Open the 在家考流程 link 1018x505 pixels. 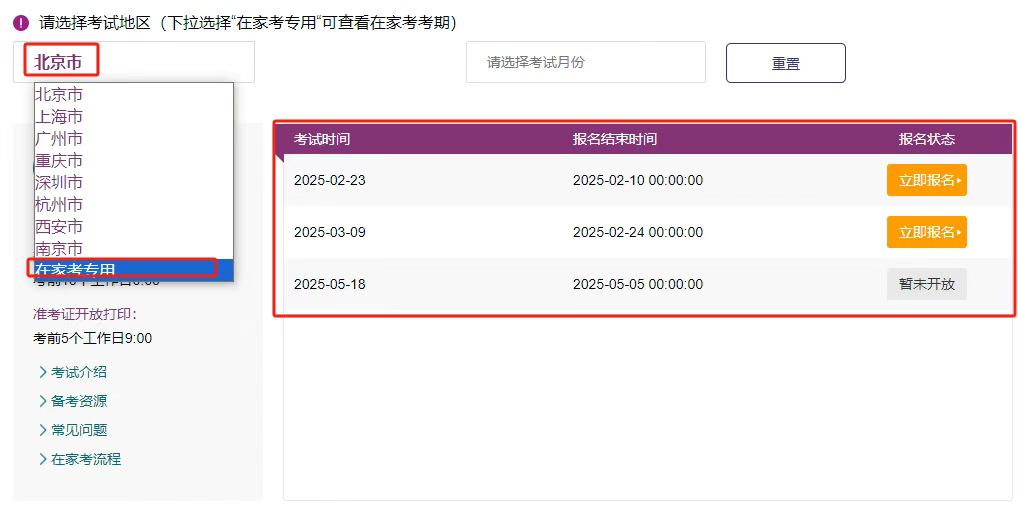[x=85, y=459]
